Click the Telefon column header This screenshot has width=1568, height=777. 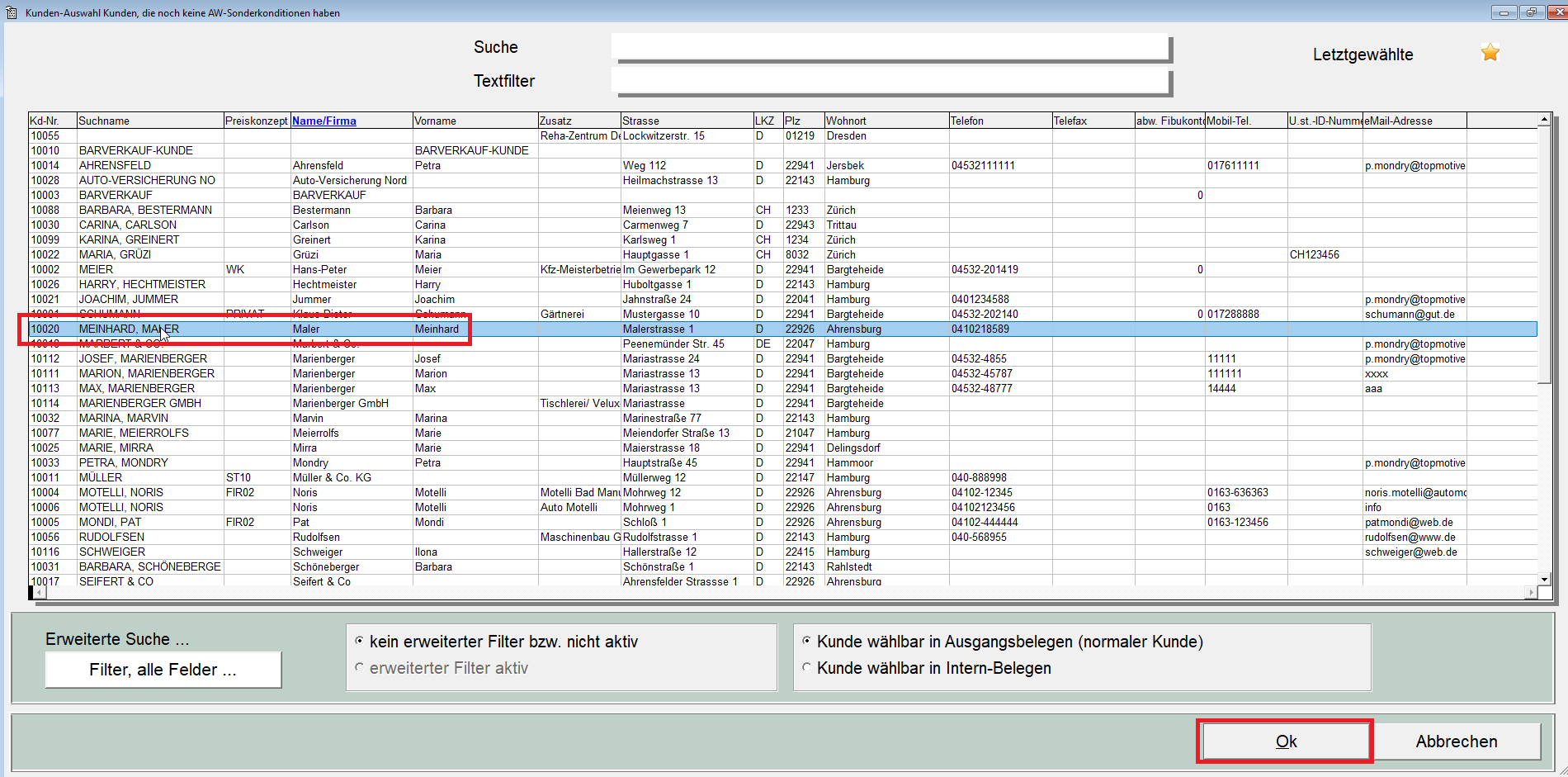point(1000,121)
